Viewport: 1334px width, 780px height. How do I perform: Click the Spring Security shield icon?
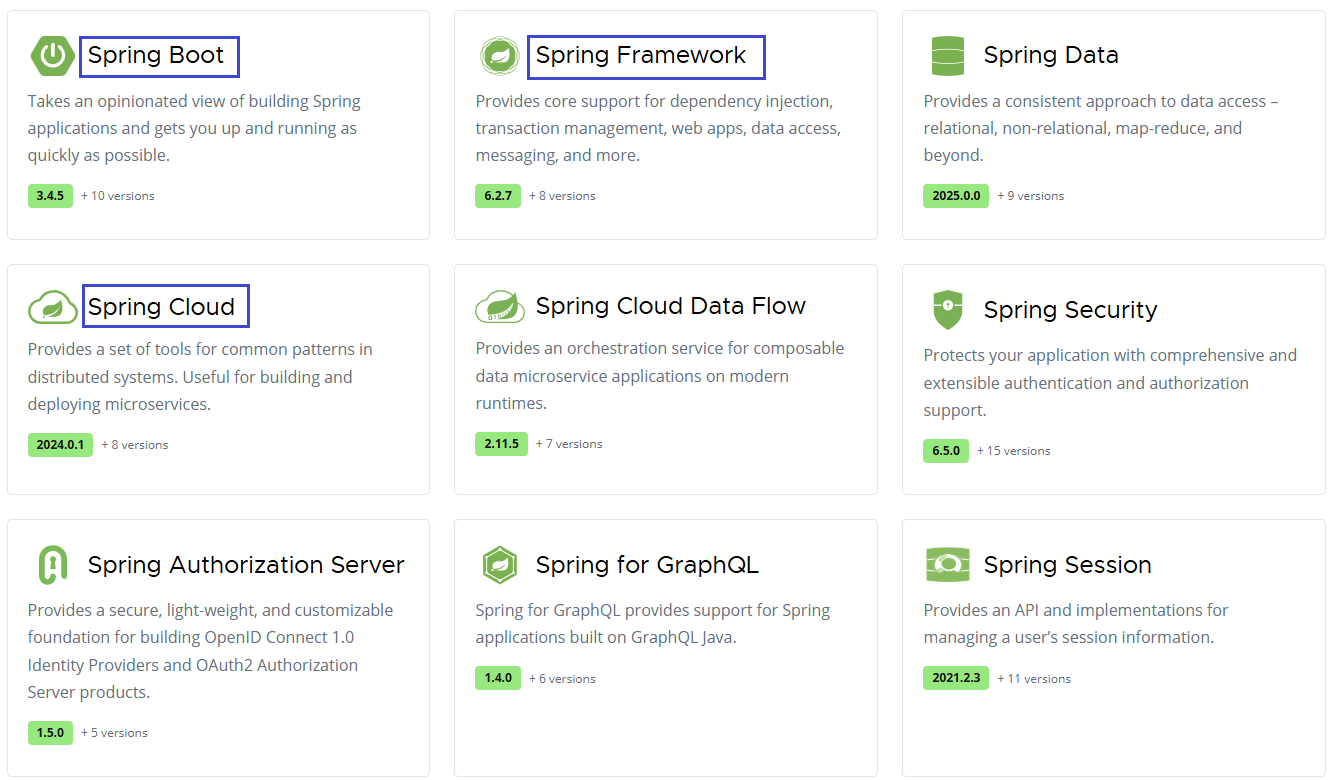click(947, 310)
